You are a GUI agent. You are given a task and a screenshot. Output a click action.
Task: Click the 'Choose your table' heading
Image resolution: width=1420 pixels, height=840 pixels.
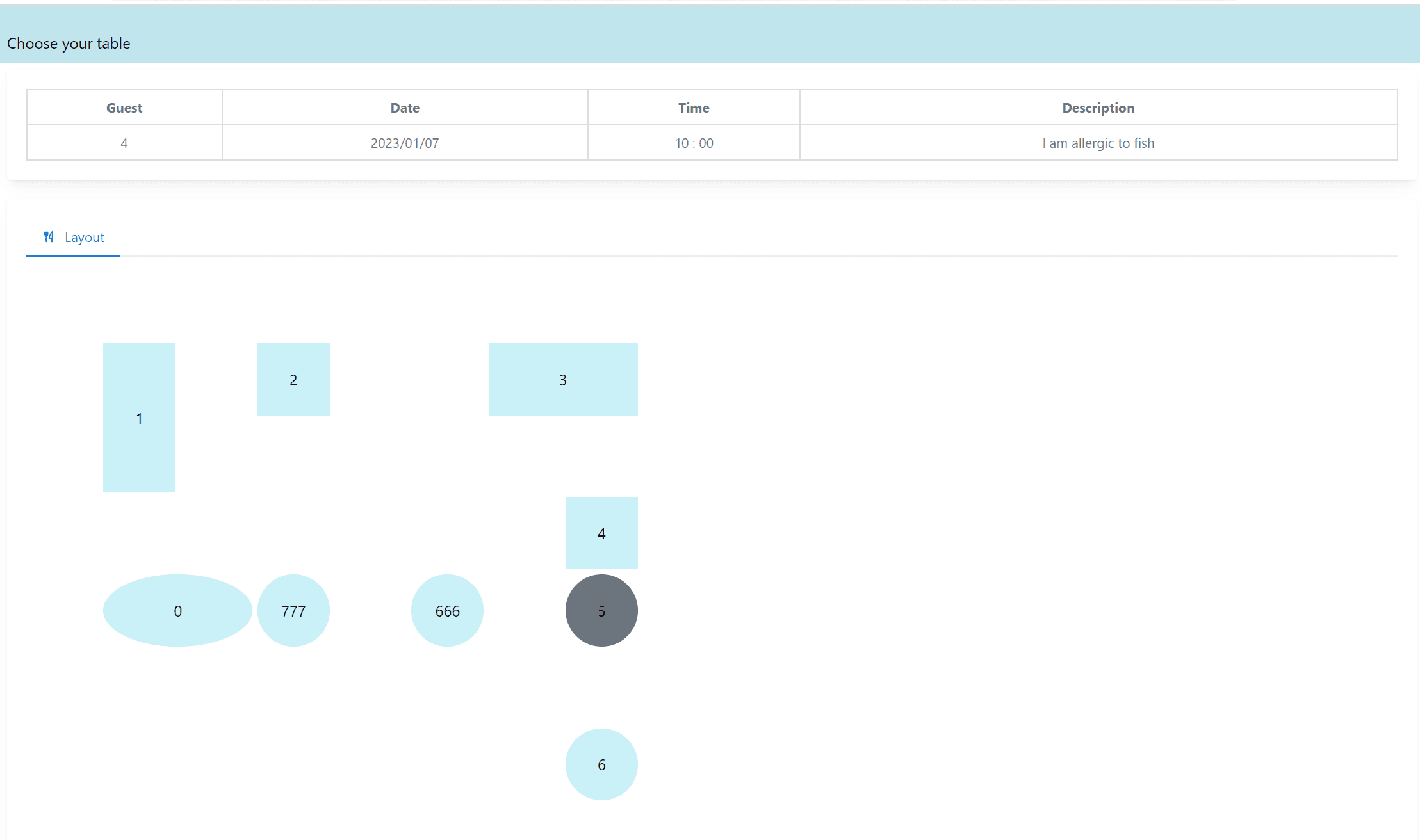coord(69,44)
